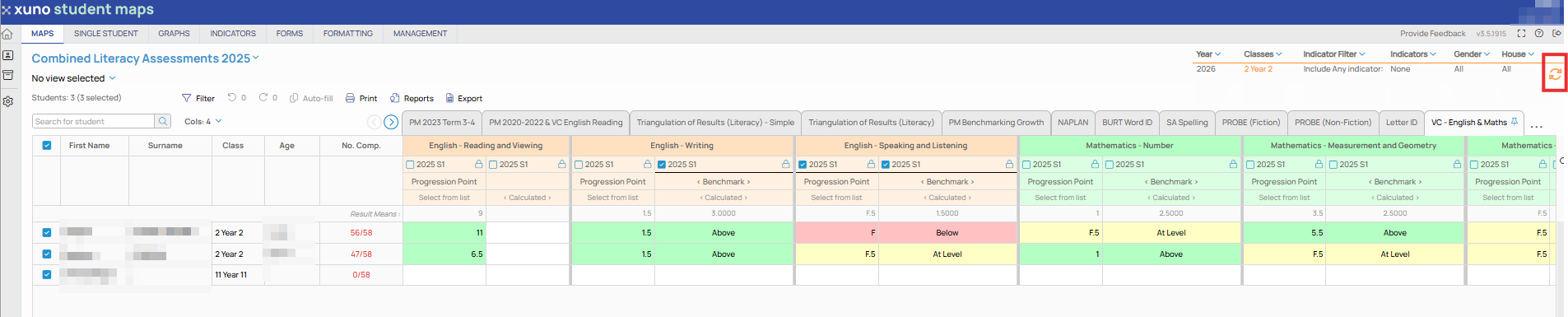This screenshot has height=317, width=1568.
Task: Click the logout icon at top right
Action: pyautogui.click(x=1556, y=34)
